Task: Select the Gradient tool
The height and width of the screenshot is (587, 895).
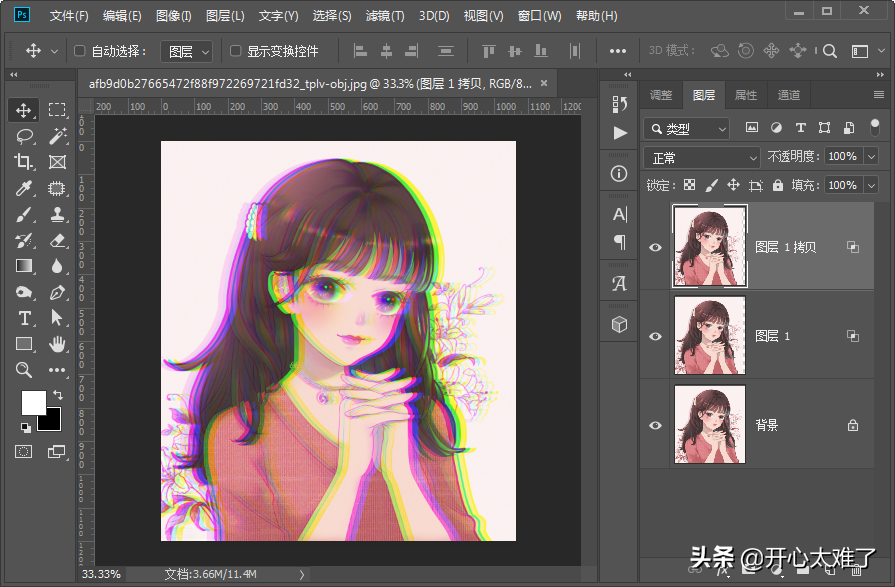Action: coord(23,266)
